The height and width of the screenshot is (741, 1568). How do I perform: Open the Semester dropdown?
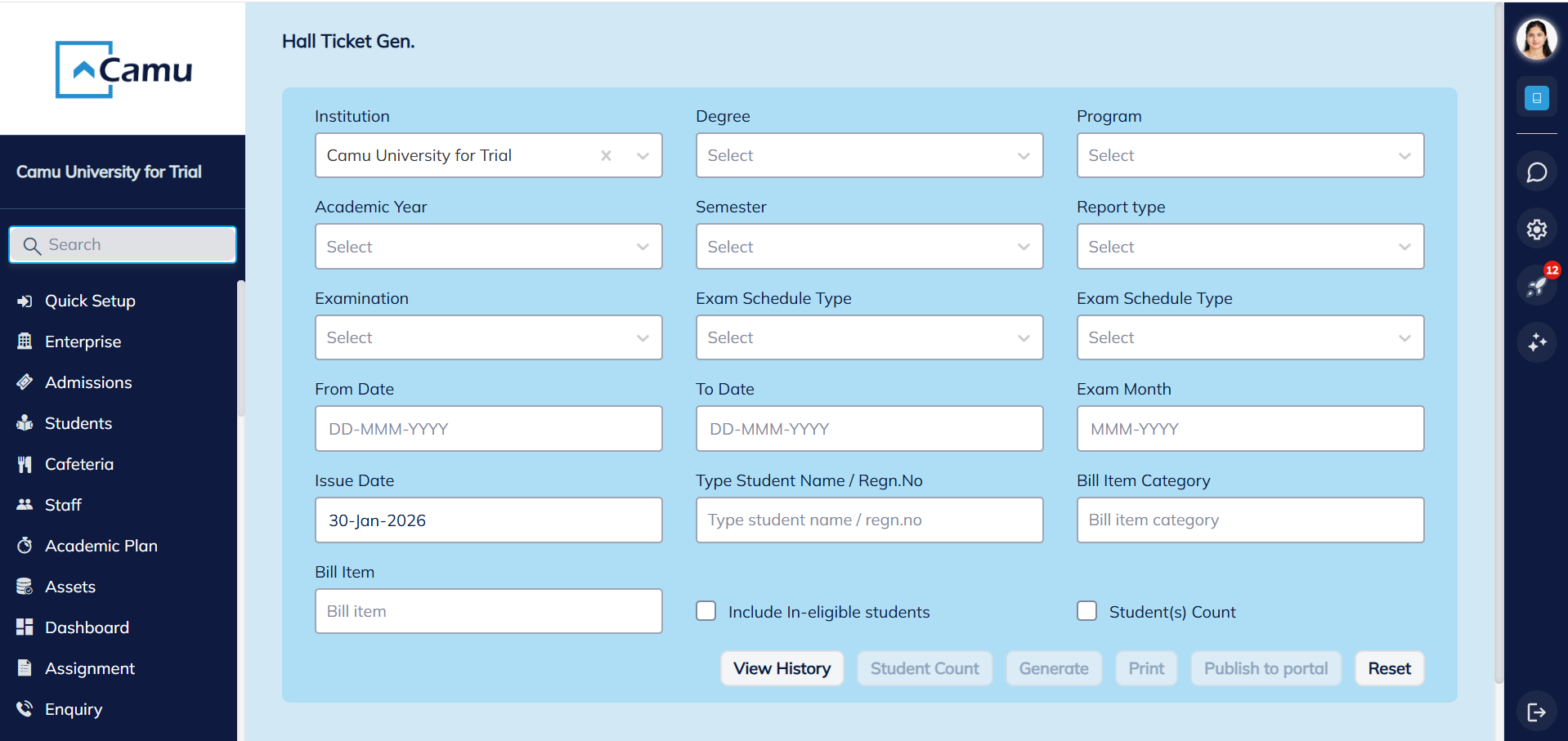tap(868, 247)
